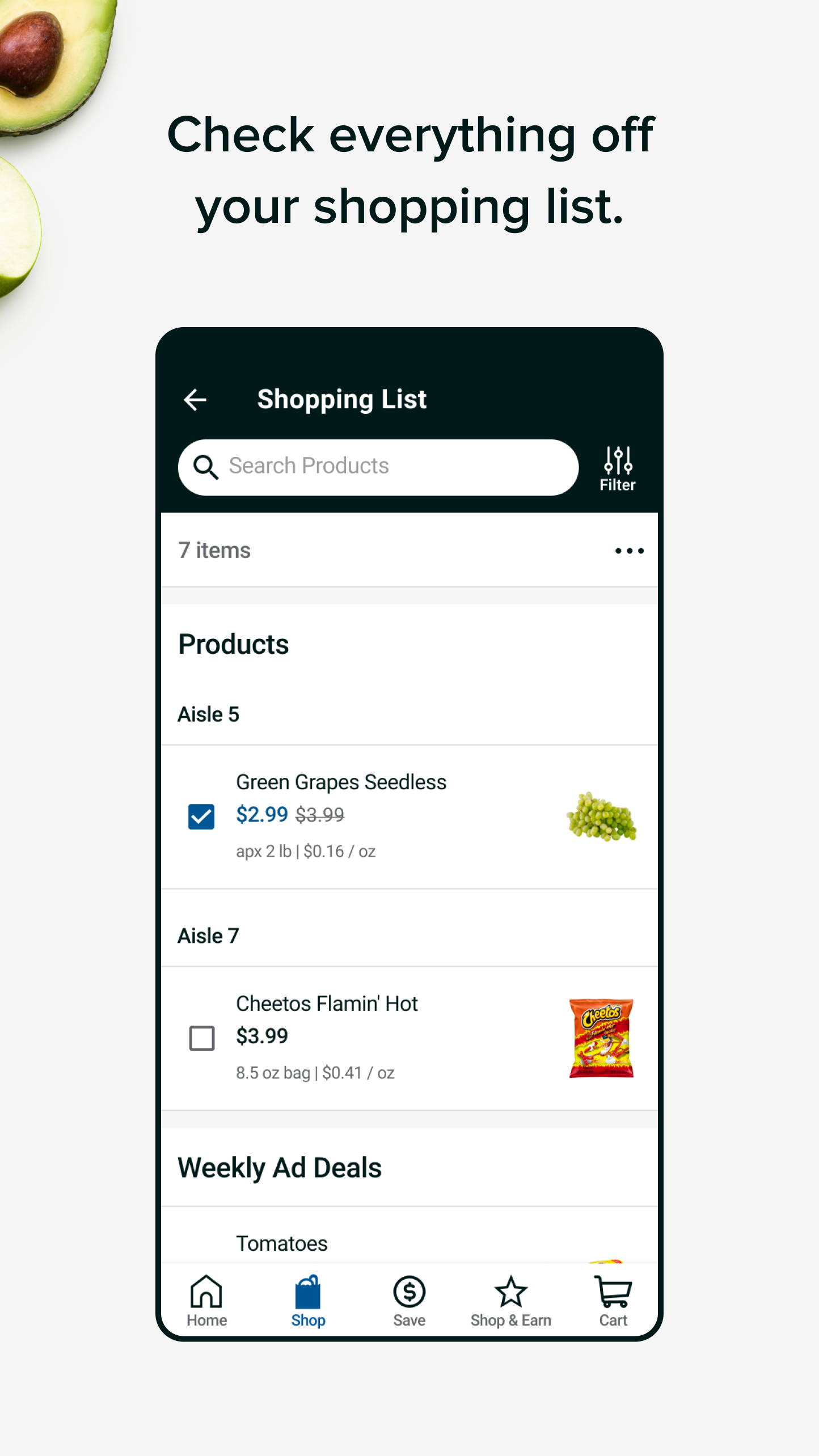
Task: Open the three-dot menu beside 7 items
Action: pyautogui.click(x=629, y=551)
